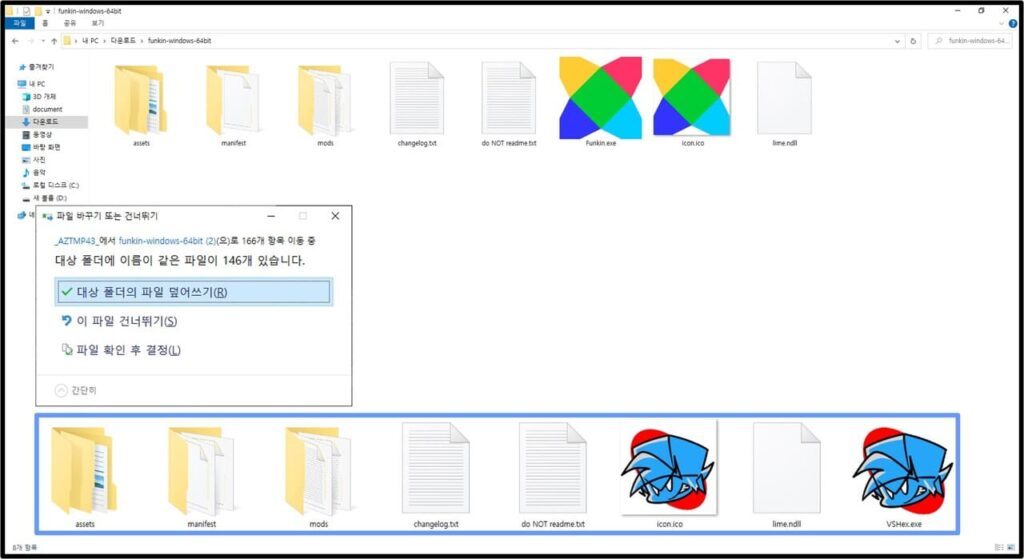Click the _AZTMP43_ source link in dialog

pos(76,241)
